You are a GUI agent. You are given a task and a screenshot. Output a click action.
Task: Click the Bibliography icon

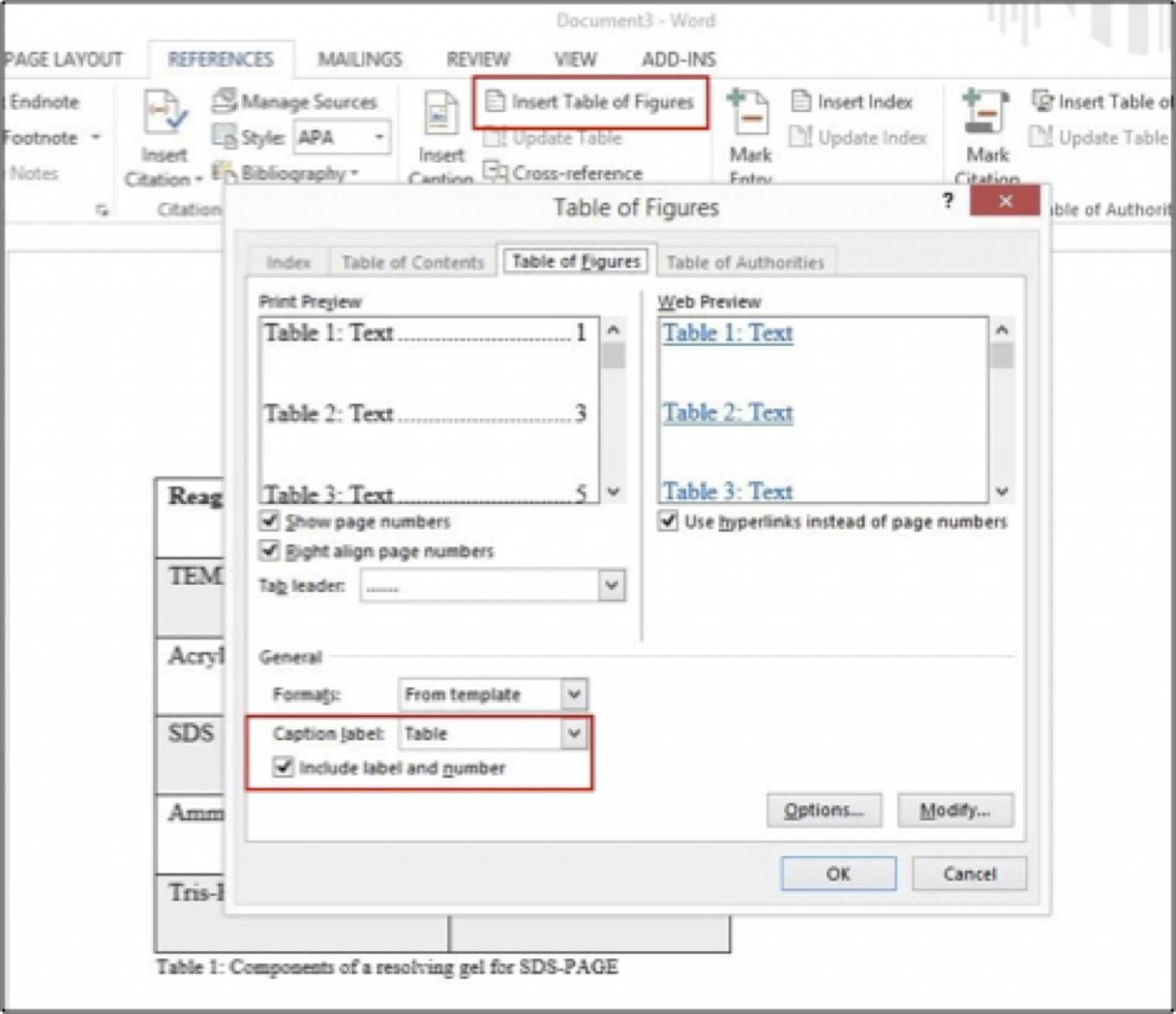pyautogui.click(x=224, y=173)
